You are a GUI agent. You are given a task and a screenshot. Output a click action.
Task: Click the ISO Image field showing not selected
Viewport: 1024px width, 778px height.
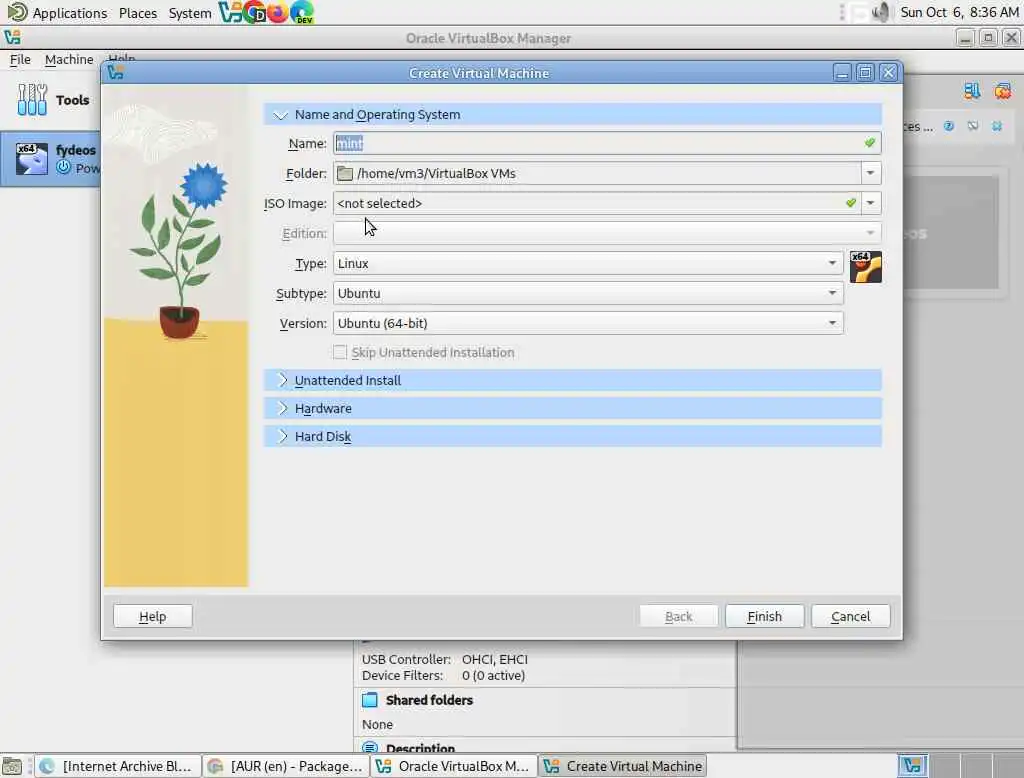pyautogui.click(x=596, y=203)
